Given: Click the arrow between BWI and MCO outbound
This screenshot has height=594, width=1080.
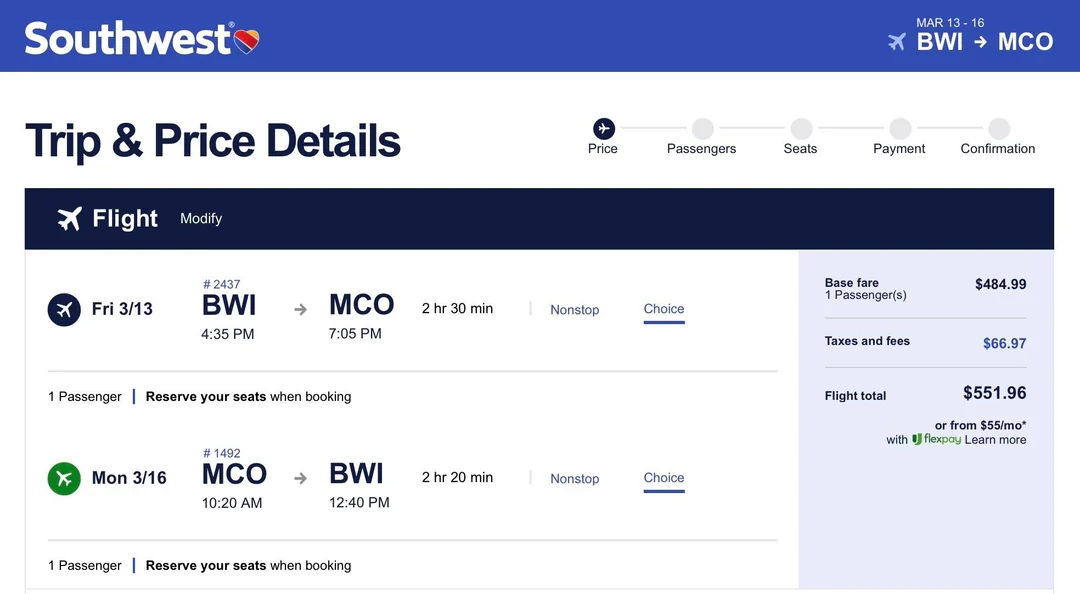Looking at the screenshot, I should (x=300, y=310).
